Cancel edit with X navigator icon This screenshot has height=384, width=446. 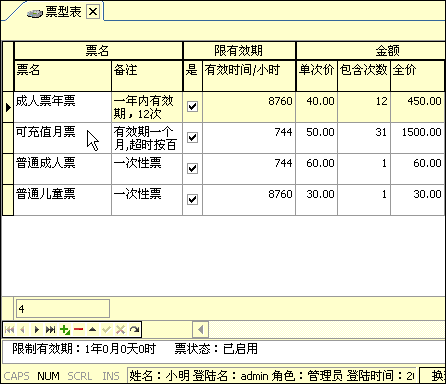click(x=120, y=330)
